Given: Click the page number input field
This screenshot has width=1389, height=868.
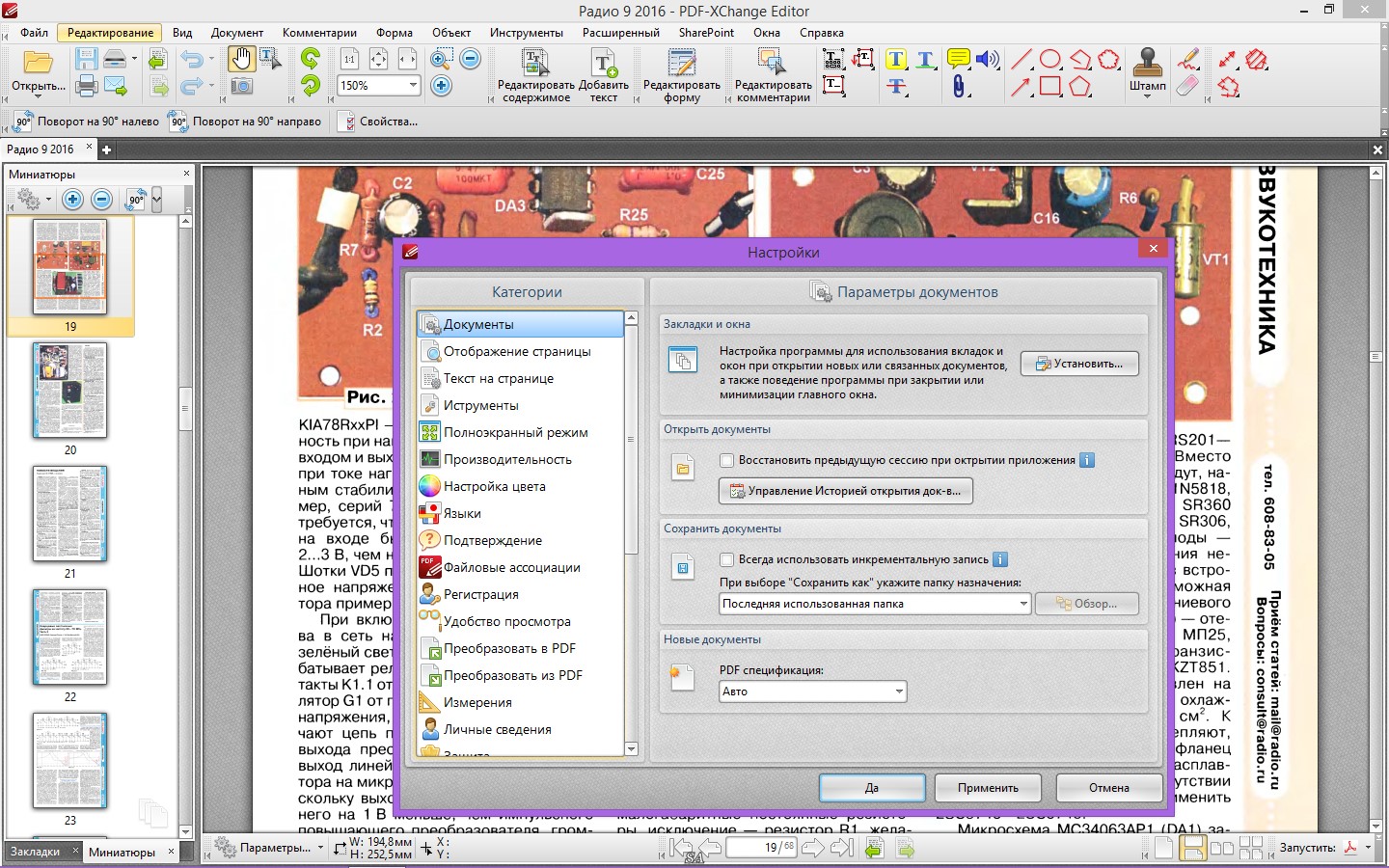Looking at the screenshot, I should tap(761, 848).
